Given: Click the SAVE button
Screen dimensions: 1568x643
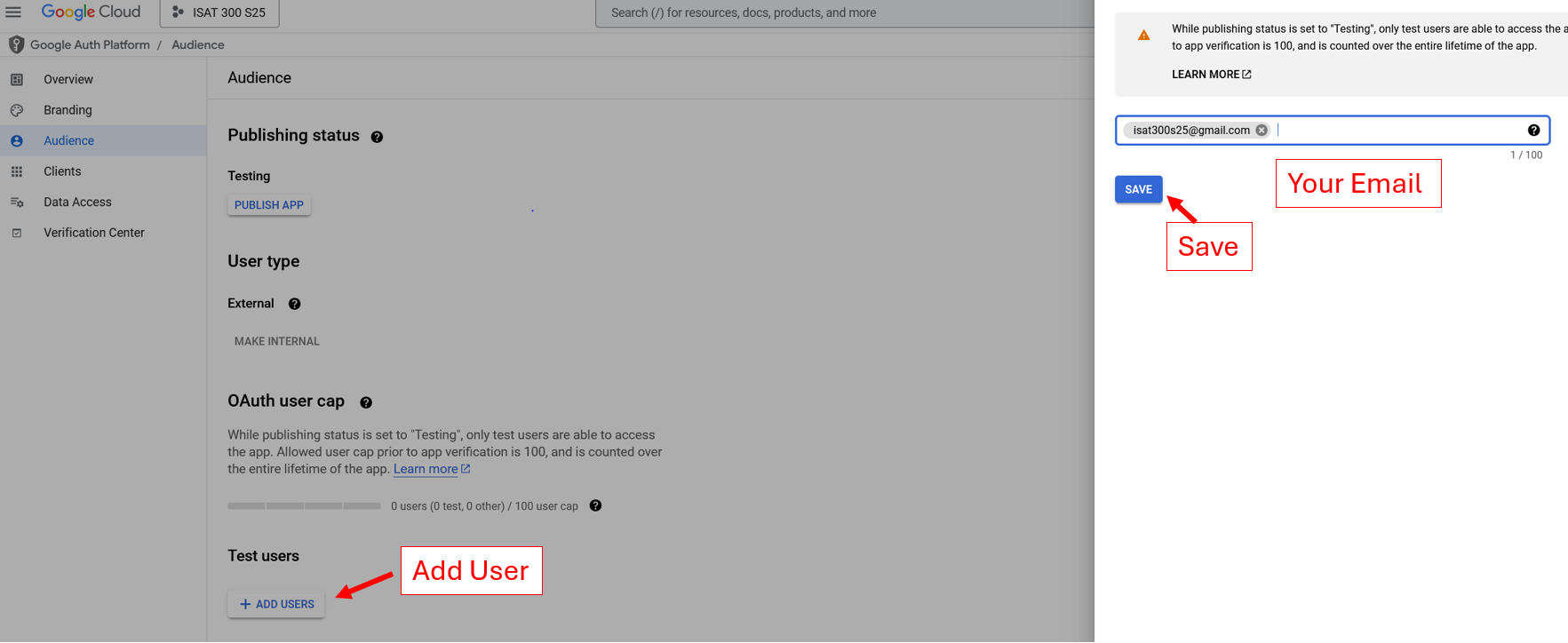Looking at the screenshot, I should point(1139,189).
